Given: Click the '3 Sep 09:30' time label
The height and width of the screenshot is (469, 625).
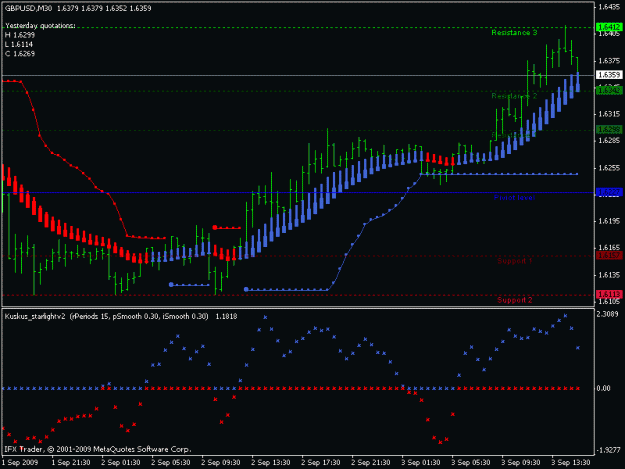Looking at the screenshot, I should [521, 463].
